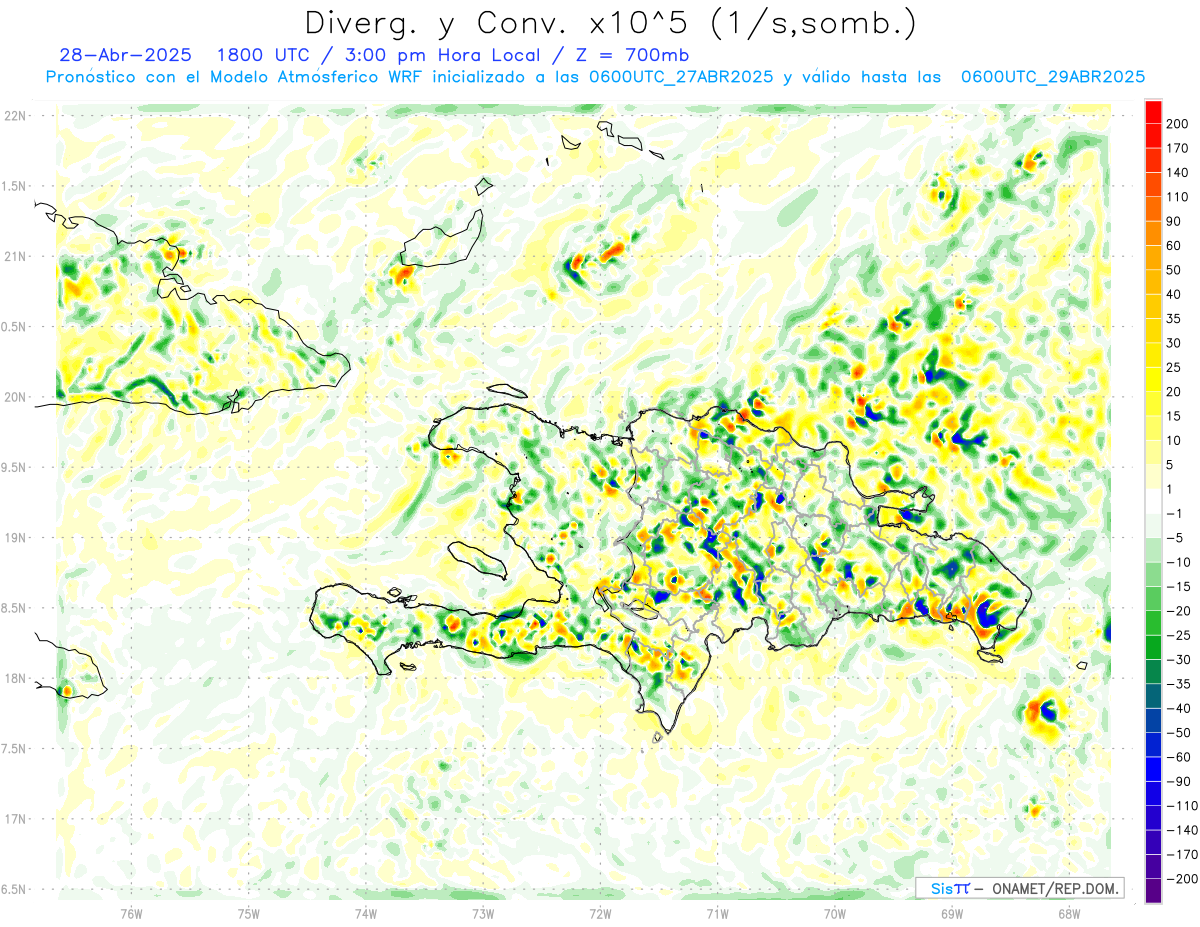Click the "-10" colorbar value
Screen dimensions: 1200x927
pos(1179,563)
